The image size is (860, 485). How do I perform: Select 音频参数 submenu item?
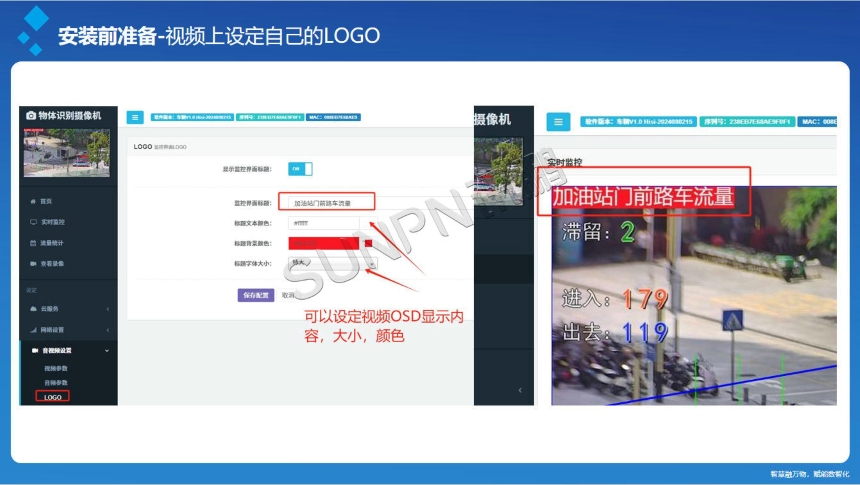pos(56,382)
